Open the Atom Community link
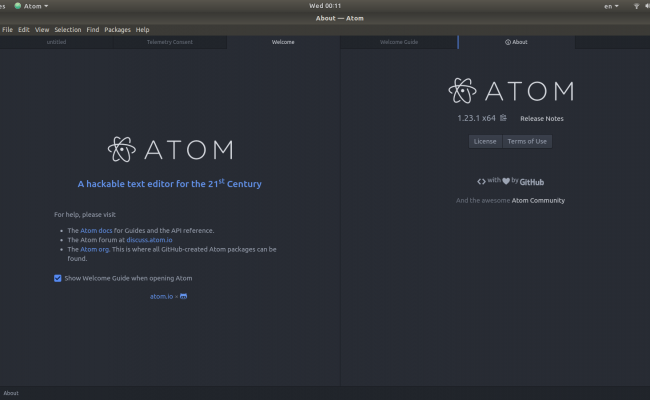650x400 pixels. 538,201
